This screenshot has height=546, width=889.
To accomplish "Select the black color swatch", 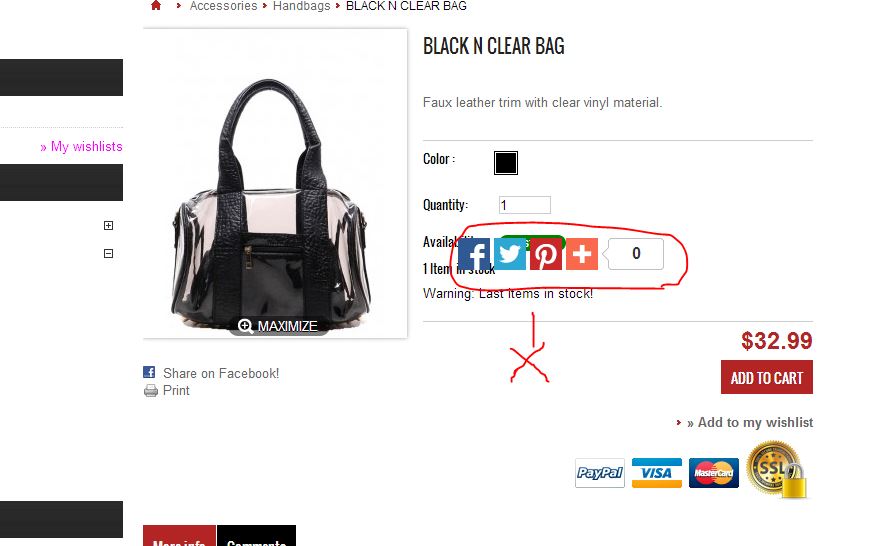I will point(506,163).
